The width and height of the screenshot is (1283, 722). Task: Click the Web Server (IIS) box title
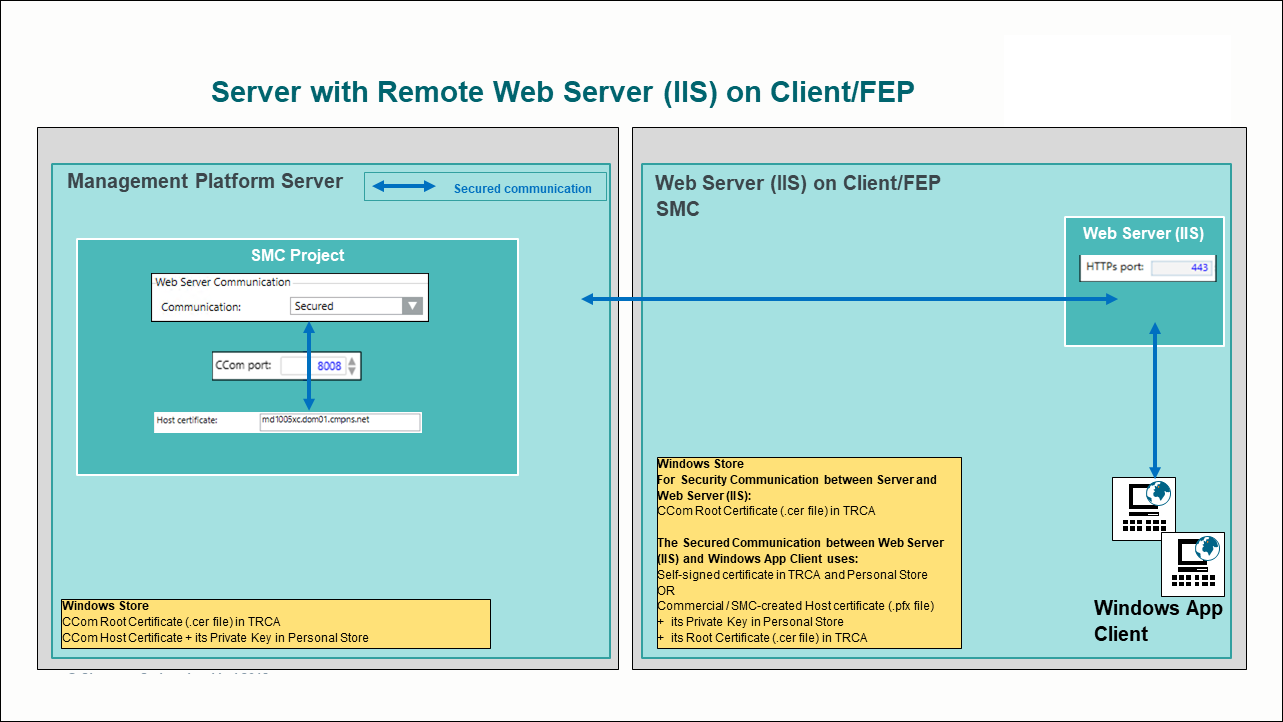(1143, 234)
